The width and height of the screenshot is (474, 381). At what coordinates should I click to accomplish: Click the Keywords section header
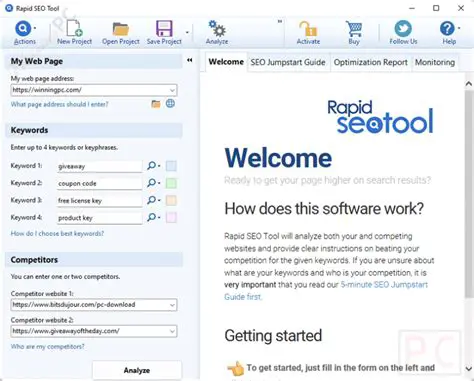click(94, 130)
